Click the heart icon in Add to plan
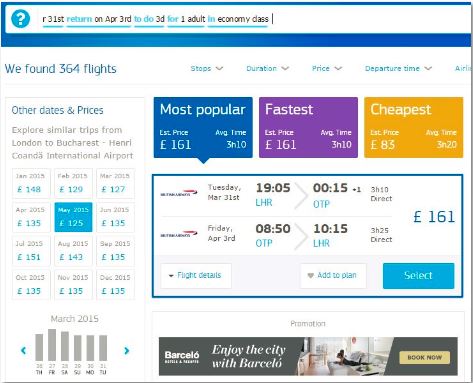Image resolution: width=473 pixels, height=383 pixels. pos(311,275)
